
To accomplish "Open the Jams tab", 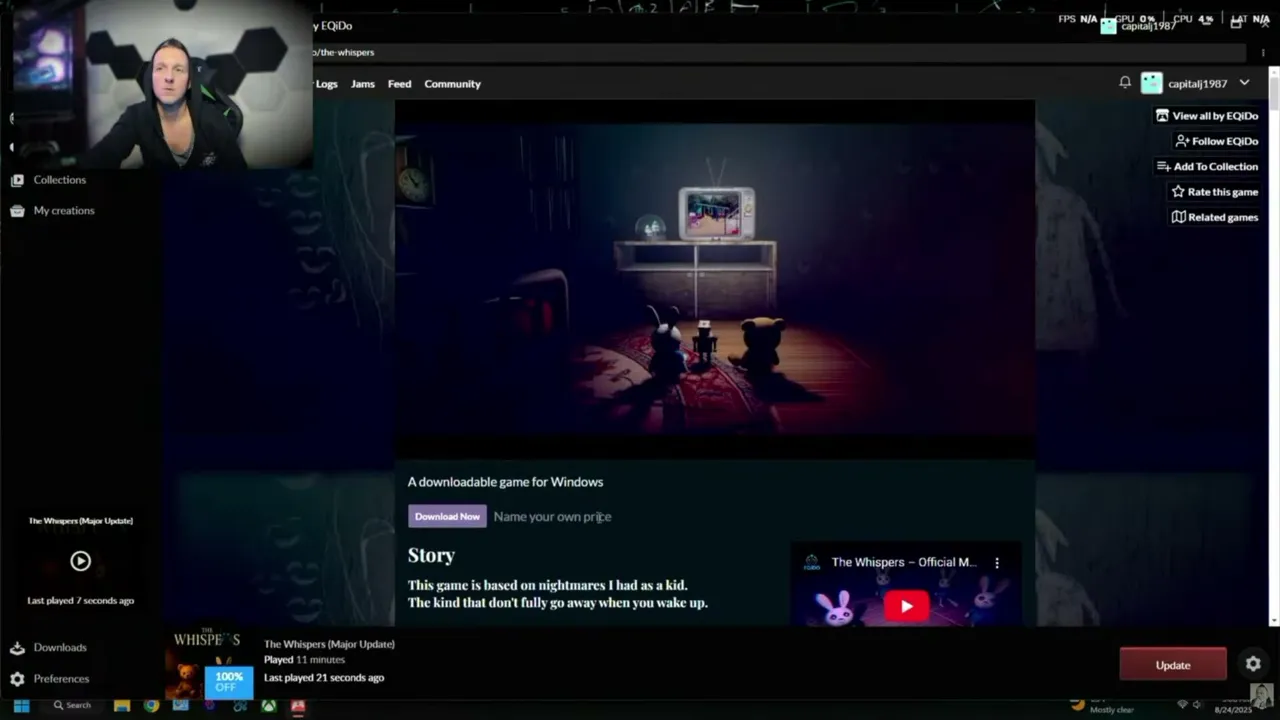I will (363, 84).
